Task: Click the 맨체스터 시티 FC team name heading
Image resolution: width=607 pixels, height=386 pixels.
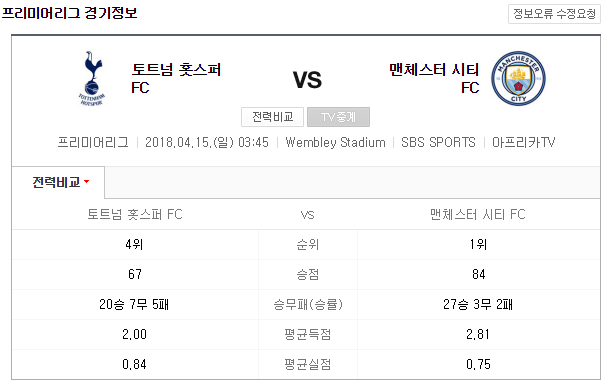Action: pyautogui.click(x=434, y=79)
